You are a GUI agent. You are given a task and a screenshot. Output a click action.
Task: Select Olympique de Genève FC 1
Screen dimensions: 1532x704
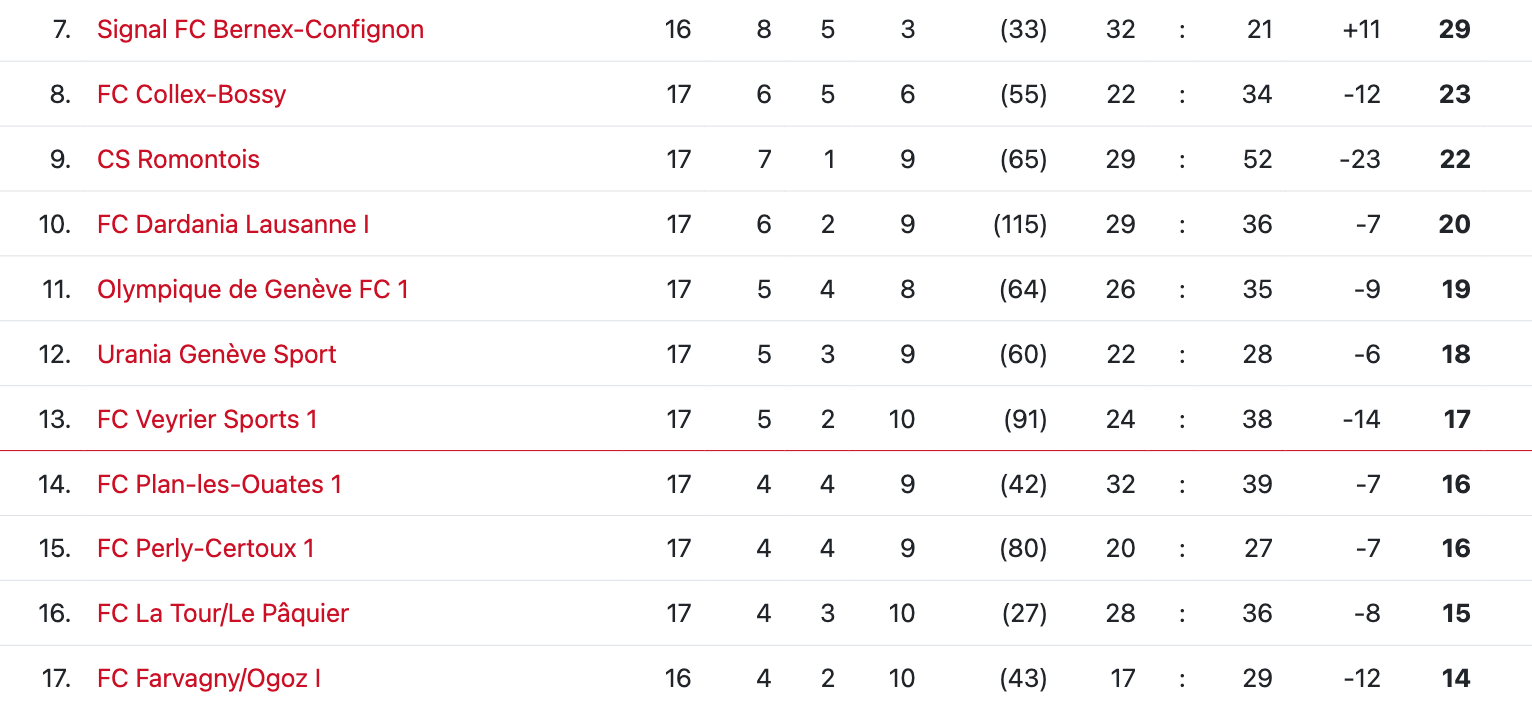pyautogui.click(x=252, y=289)
